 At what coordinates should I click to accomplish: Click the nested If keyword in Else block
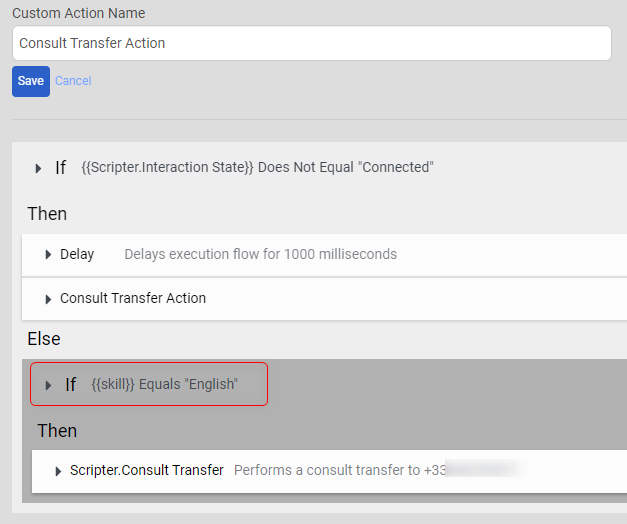click(x=71, y=385)
